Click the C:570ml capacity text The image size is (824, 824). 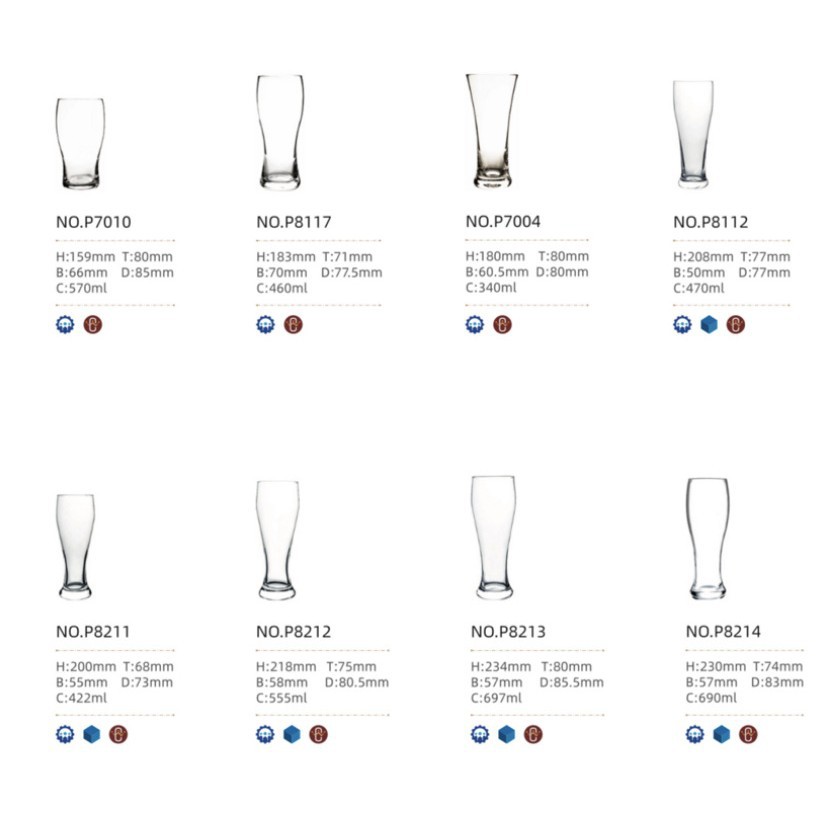[x=82, y=288]
